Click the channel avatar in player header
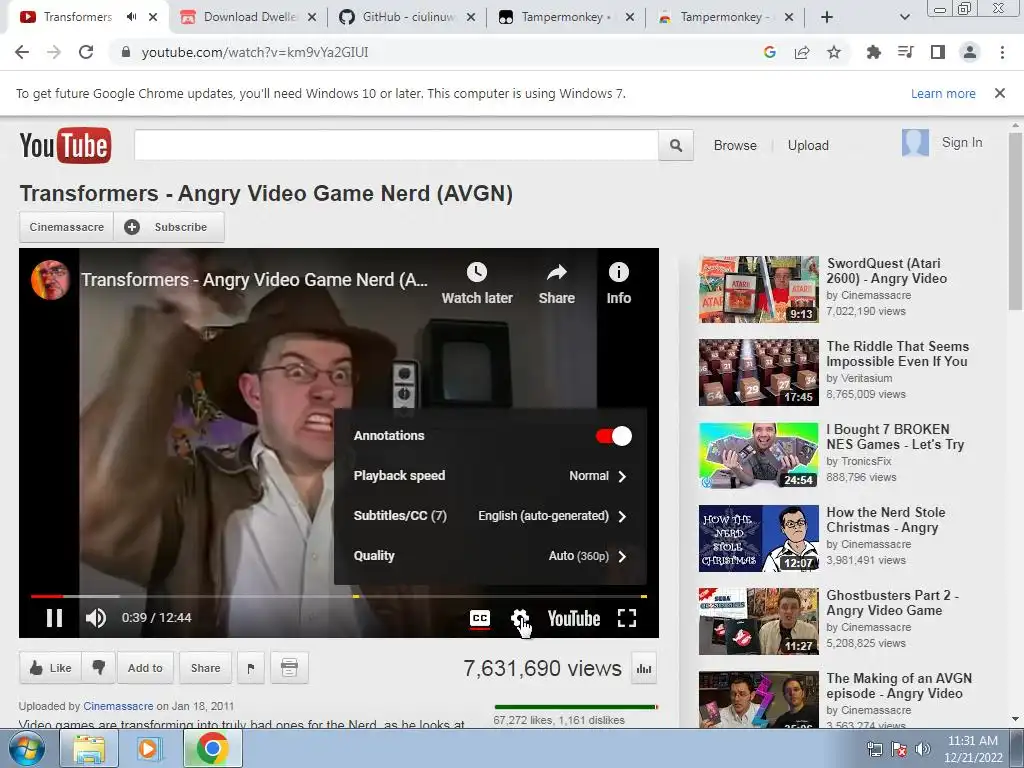 pyautogui.click(x=50, y=280)
